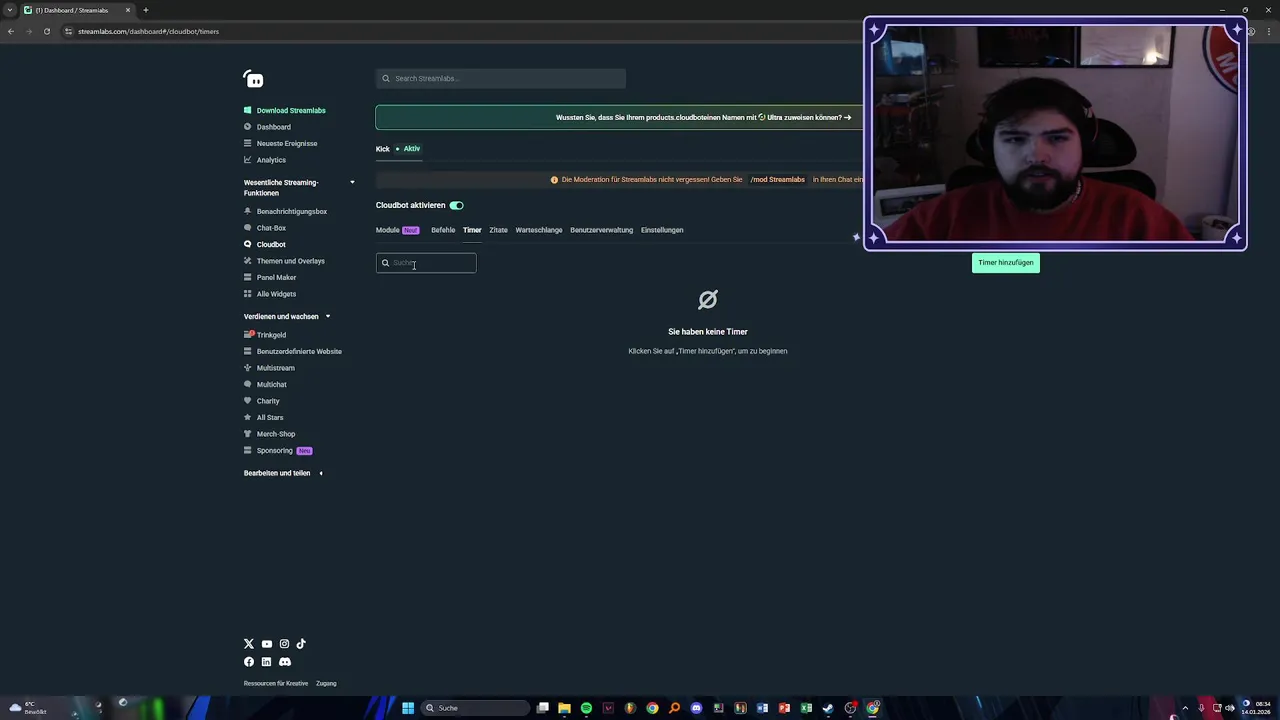Close the Dashboard / Streamlabs tab
The height and width of the screenshot is (720, 1280).
pos(128,10)
